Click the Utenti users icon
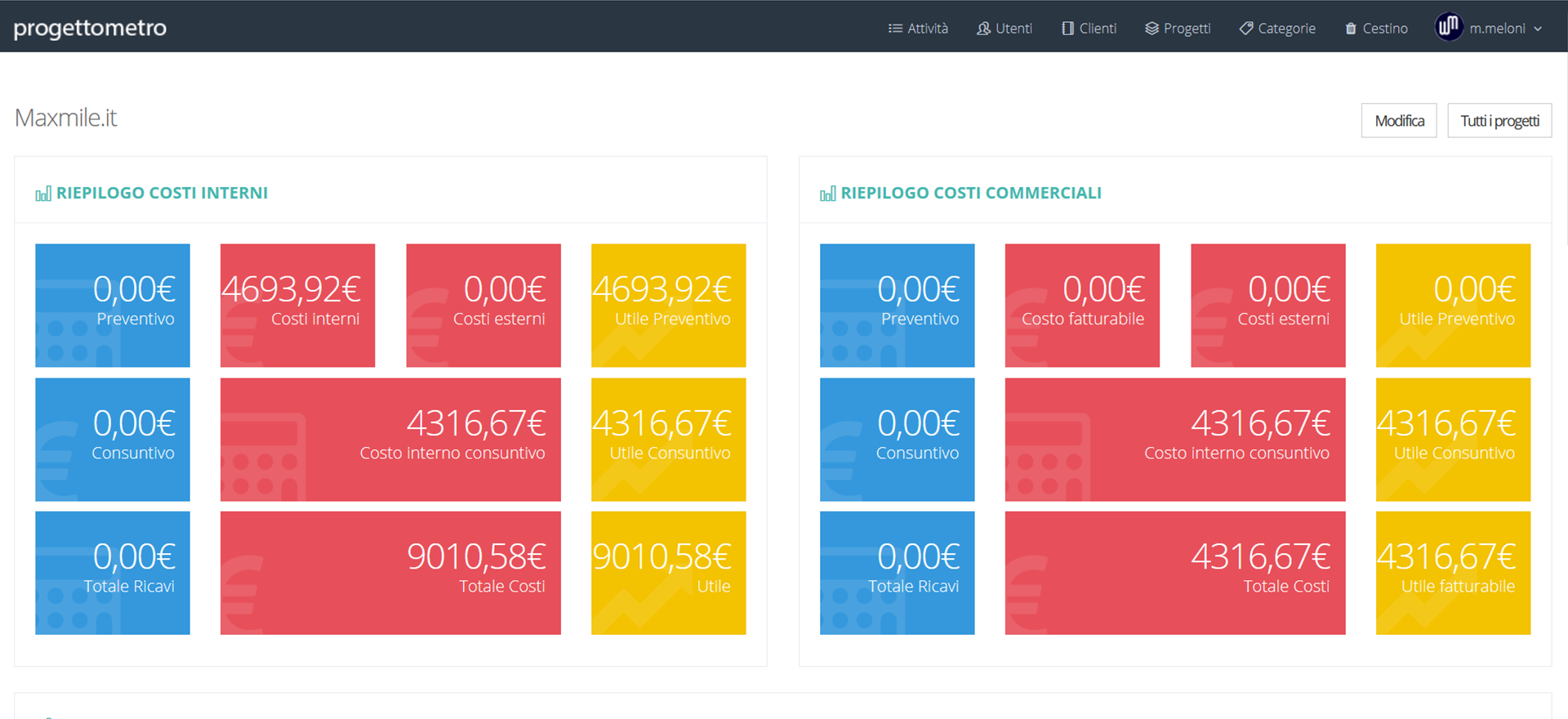Image resolution: width=1568 pixels, height=719 pixels. [x=983, y=29]
